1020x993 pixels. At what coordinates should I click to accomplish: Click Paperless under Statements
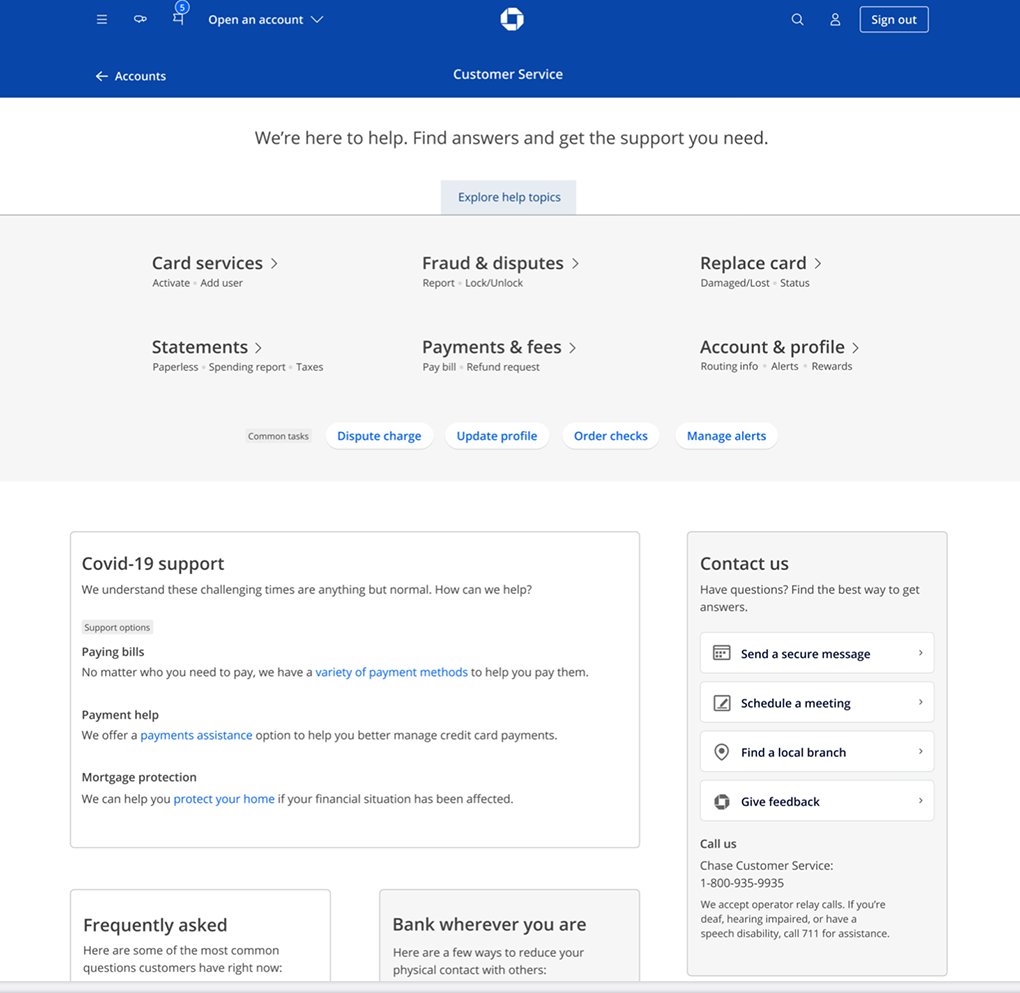tap(175, 367)
